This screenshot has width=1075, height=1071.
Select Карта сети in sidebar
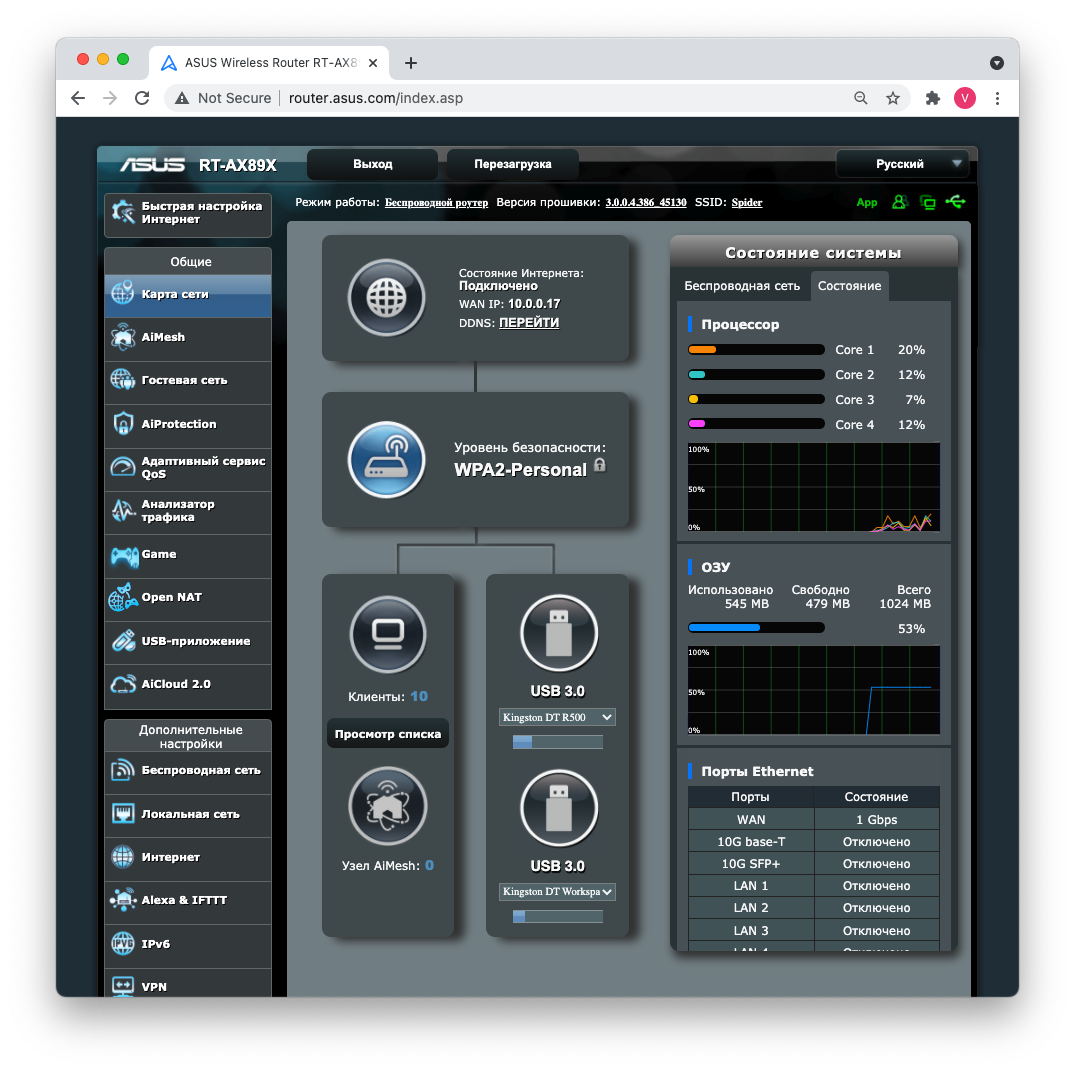pos(188,295)
